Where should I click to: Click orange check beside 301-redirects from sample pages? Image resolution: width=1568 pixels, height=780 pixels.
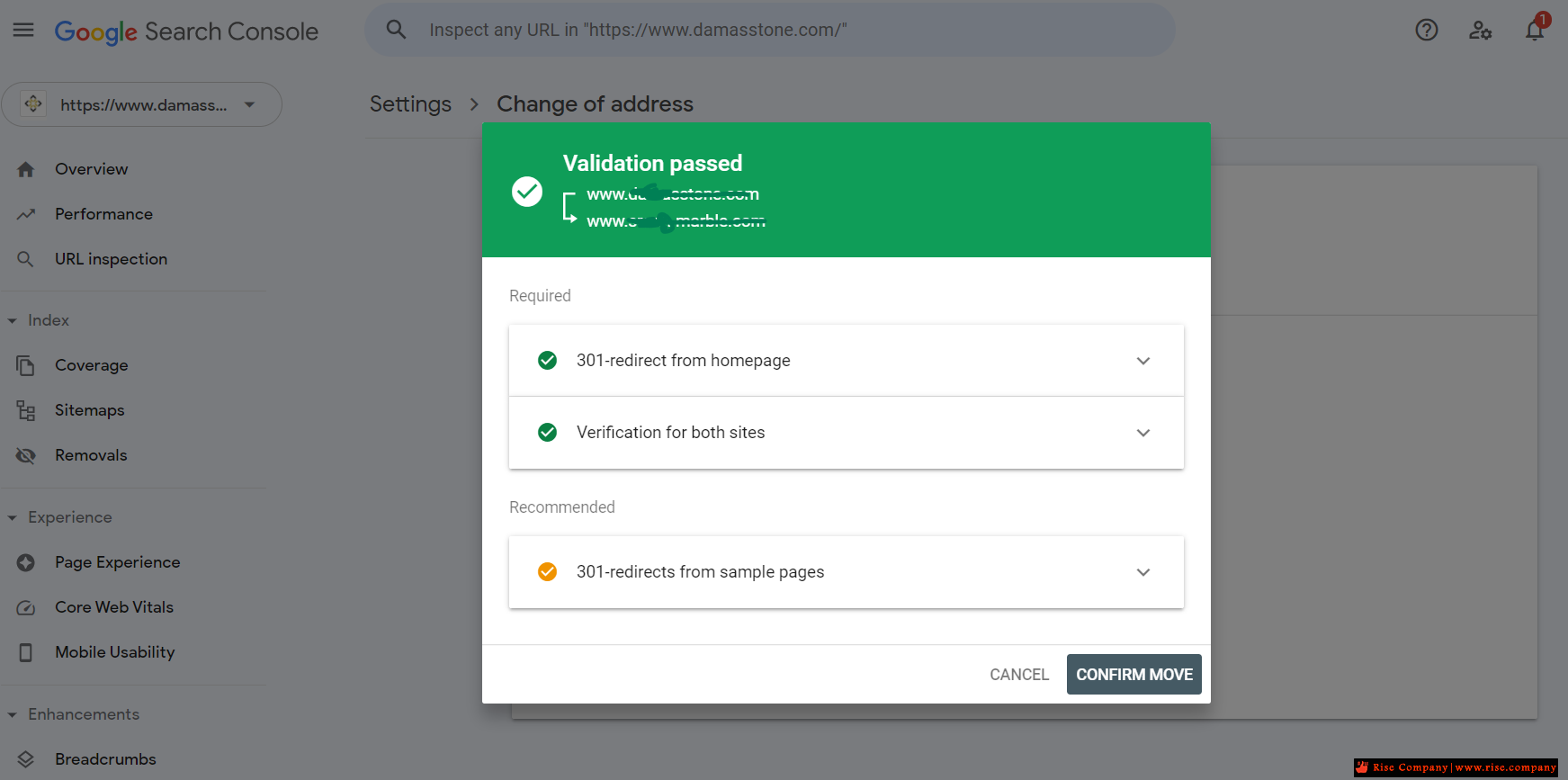point(547,572)
